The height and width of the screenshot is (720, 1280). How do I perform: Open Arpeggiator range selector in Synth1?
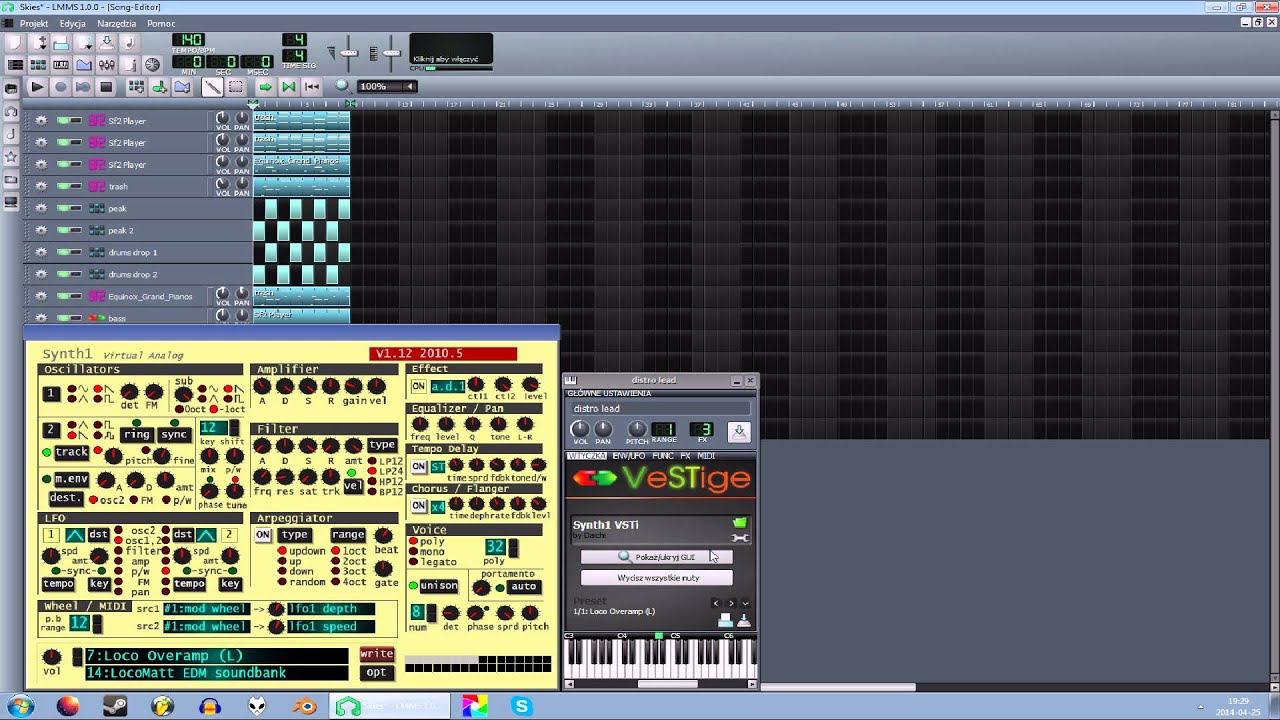(348, 535)
